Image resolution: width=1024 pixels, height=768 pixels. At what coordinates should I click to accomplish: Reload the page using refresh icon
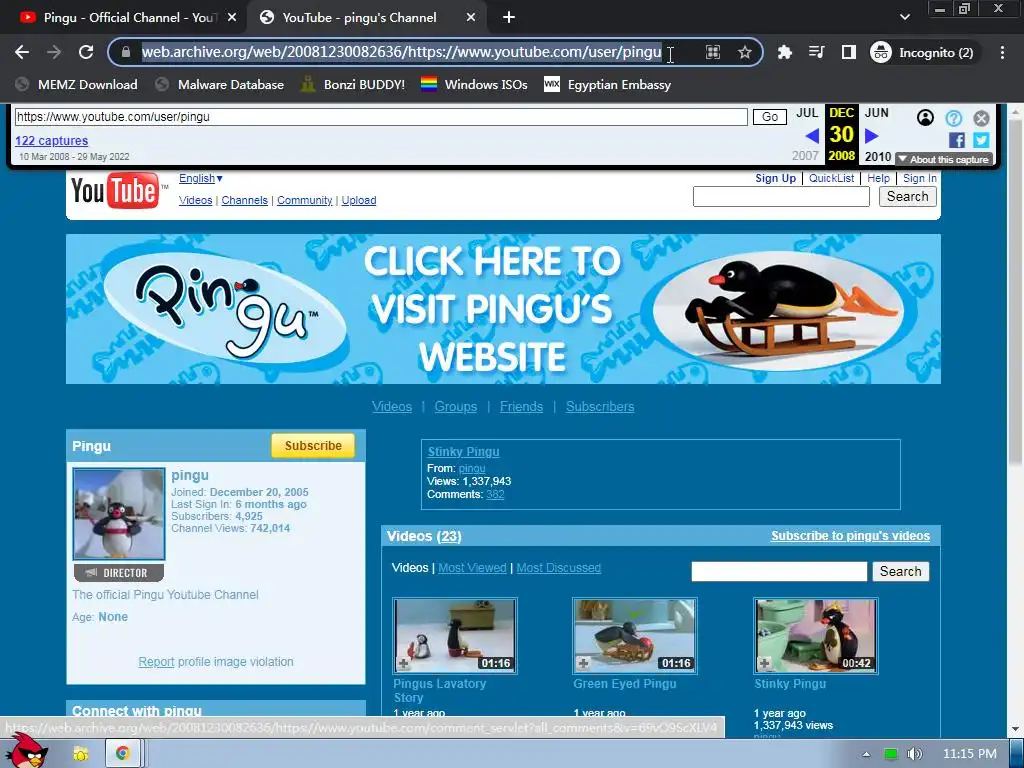pyautogui.click(x=86, y=52)
